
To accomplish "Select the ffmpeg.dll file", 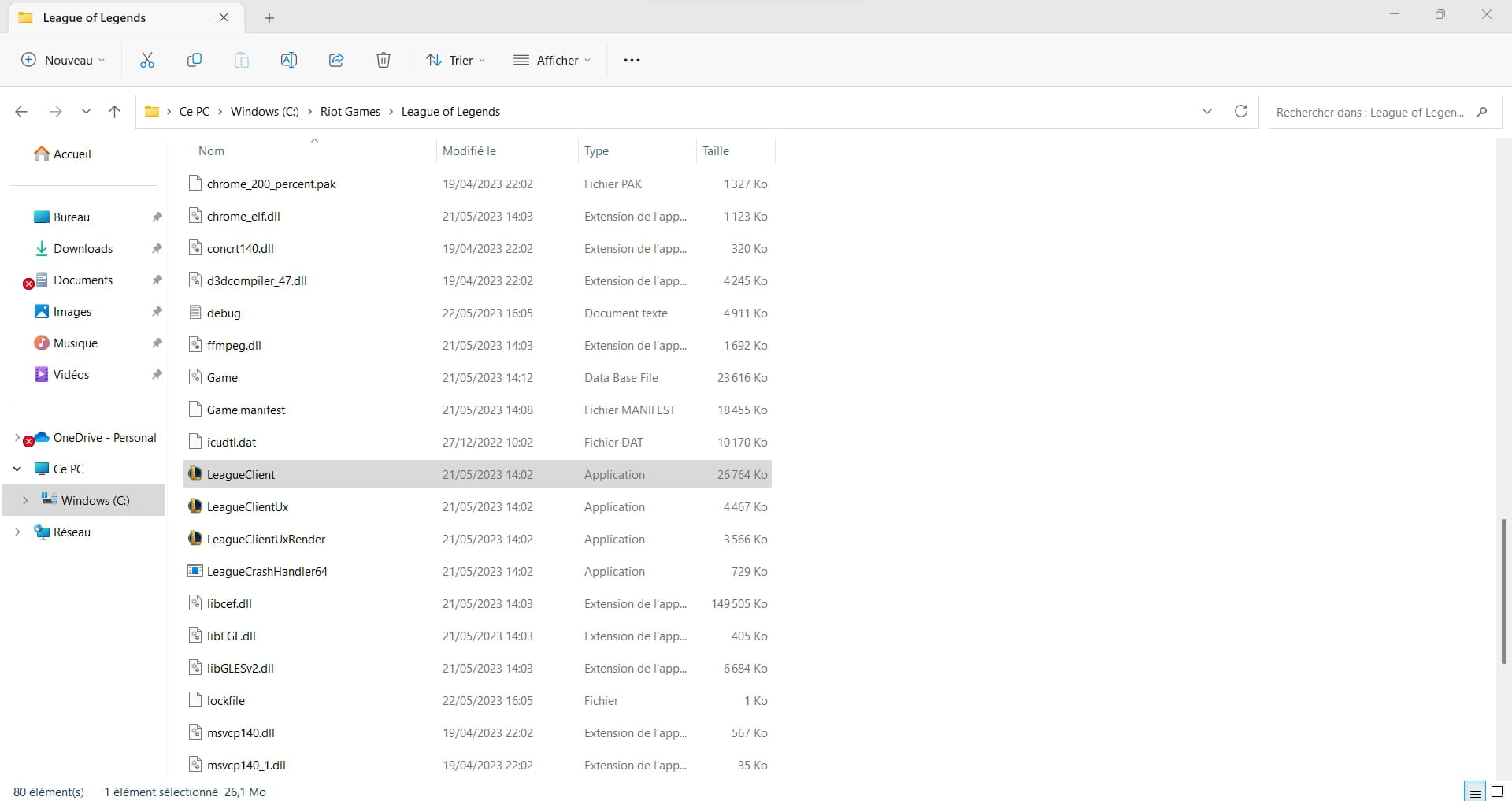I will [x=477, y=345].
